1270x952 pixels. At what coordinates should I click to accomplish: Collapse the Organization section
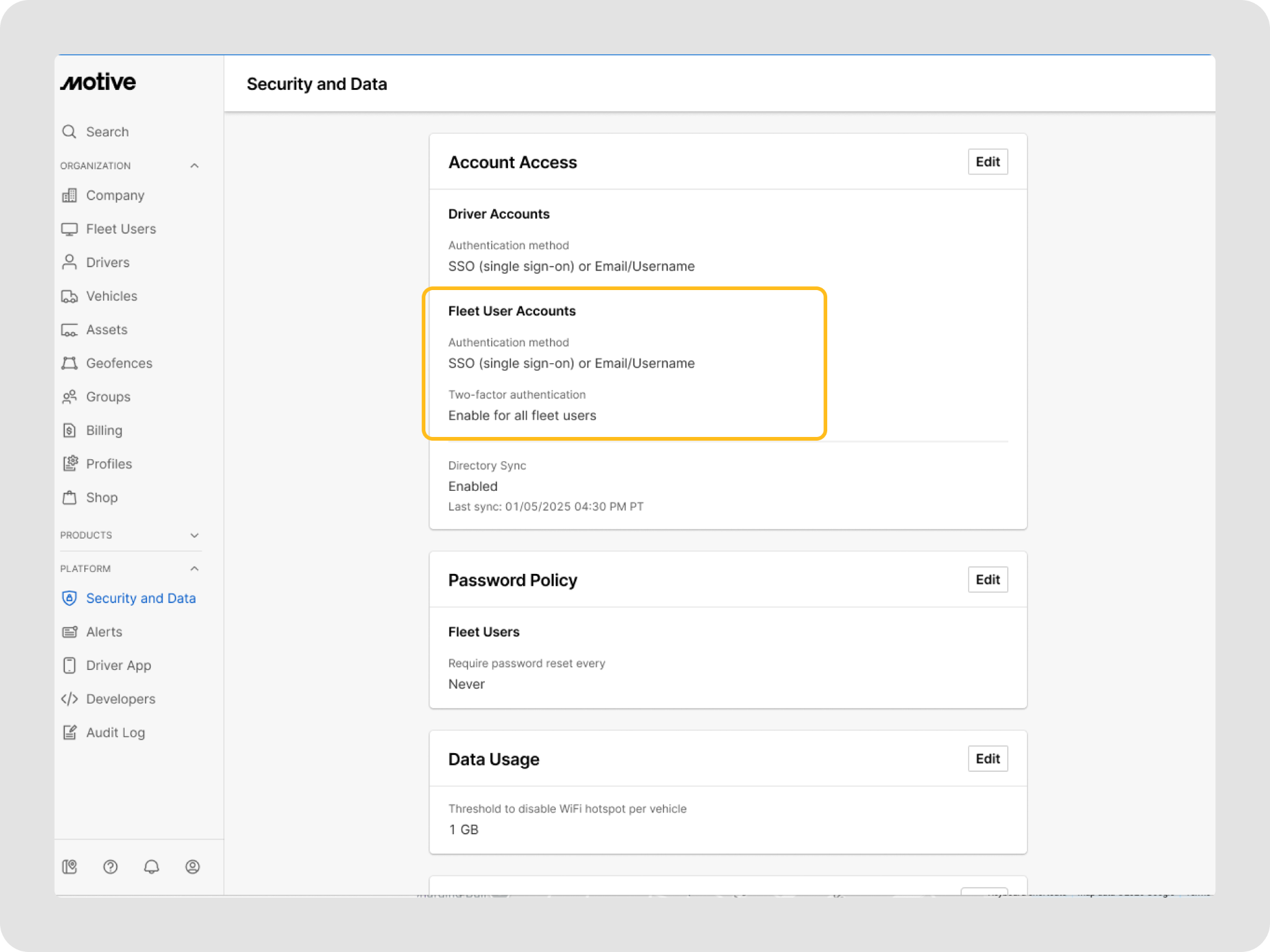pos(194,165)
